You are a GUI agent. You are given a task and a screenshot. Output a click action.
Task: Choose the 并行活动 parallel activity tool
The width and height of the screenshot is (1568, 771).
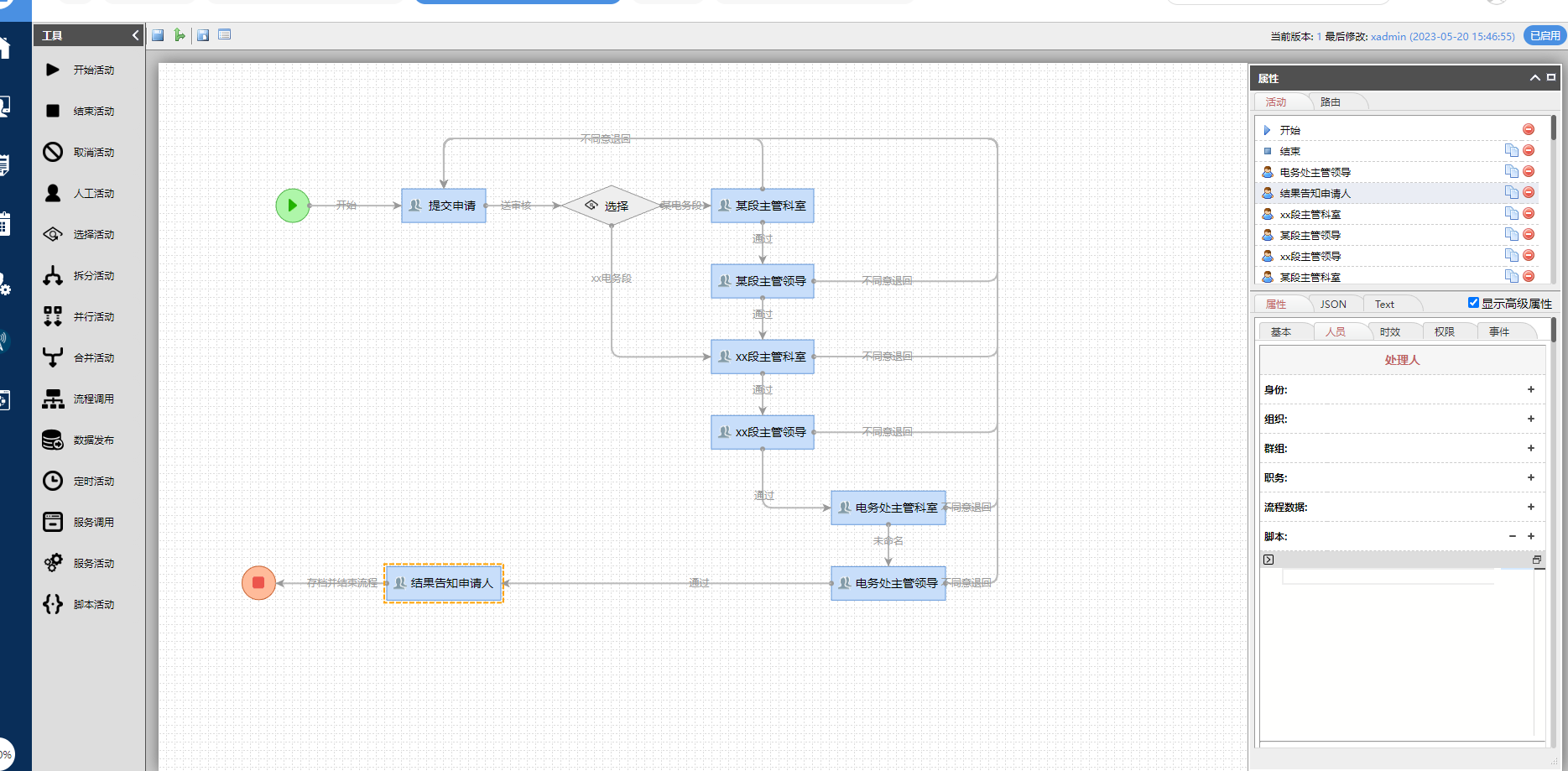[x=79, y=317]
